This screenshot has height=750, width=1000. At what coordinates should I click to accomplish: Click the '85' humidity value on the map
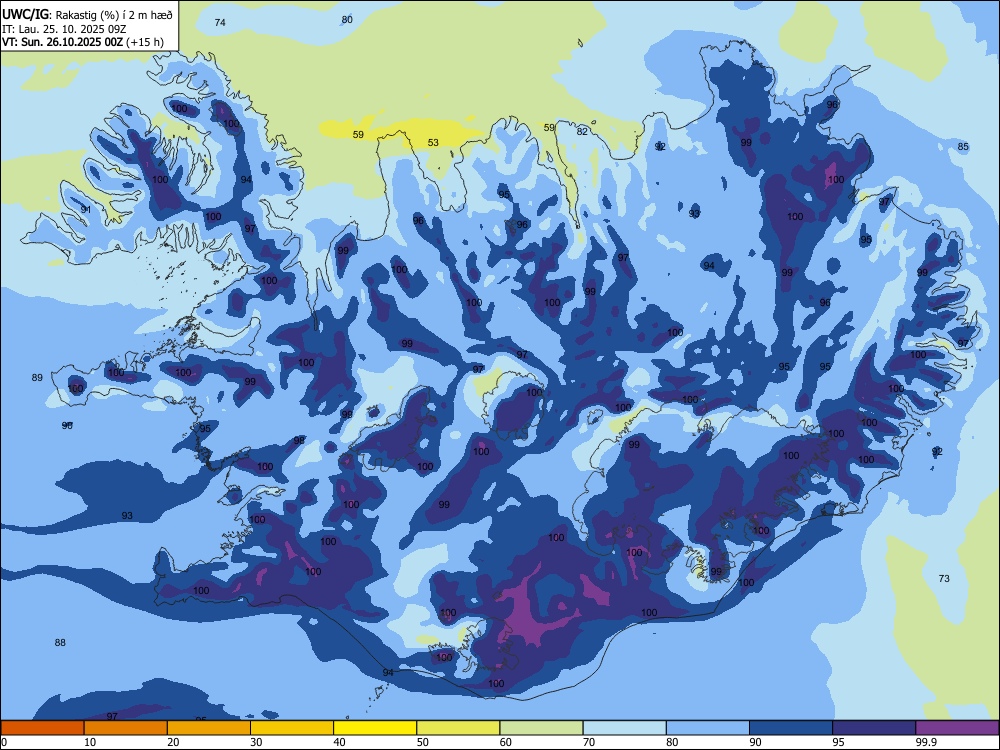pos(963,147)
